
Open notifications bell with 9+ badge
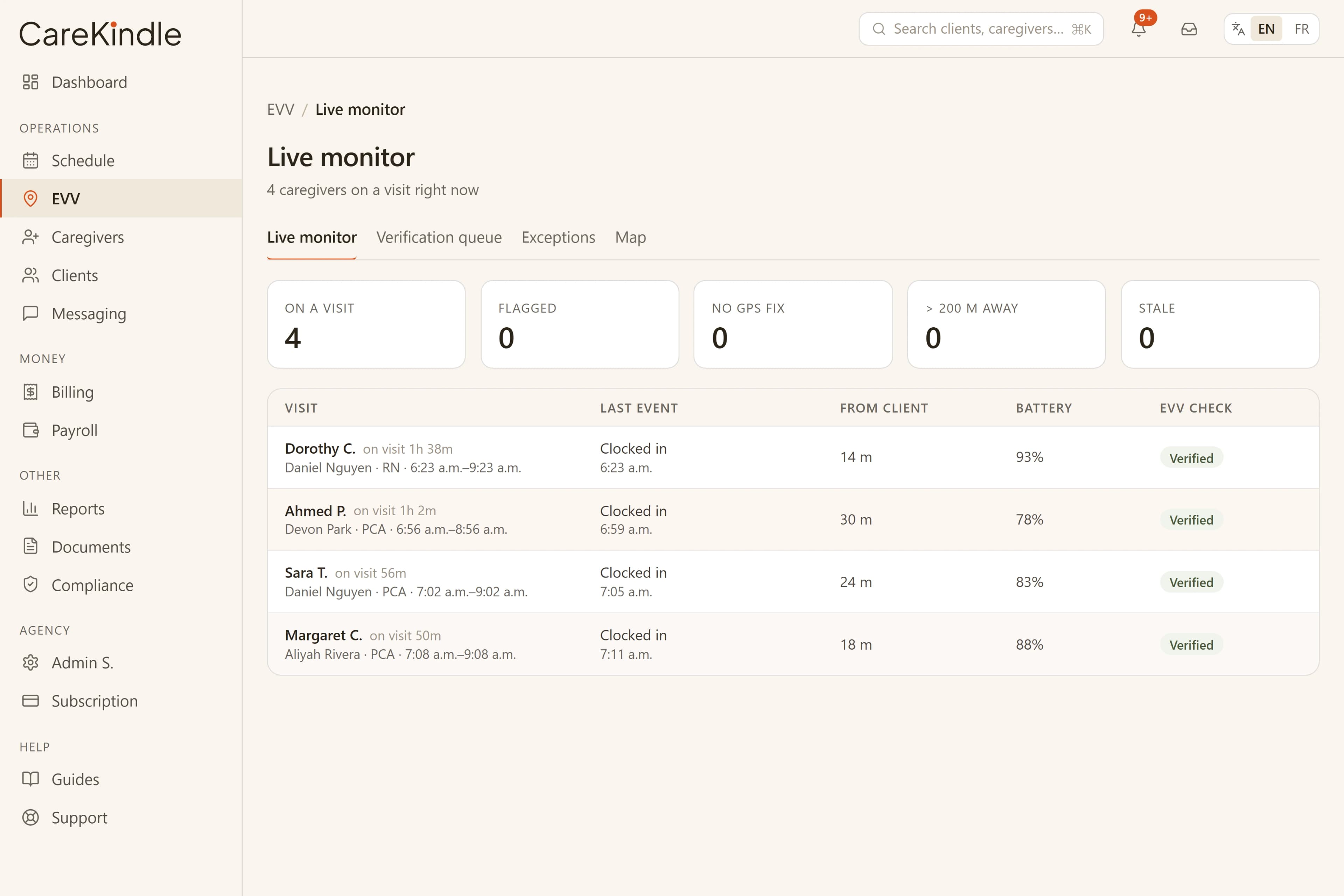[1139, 29]
